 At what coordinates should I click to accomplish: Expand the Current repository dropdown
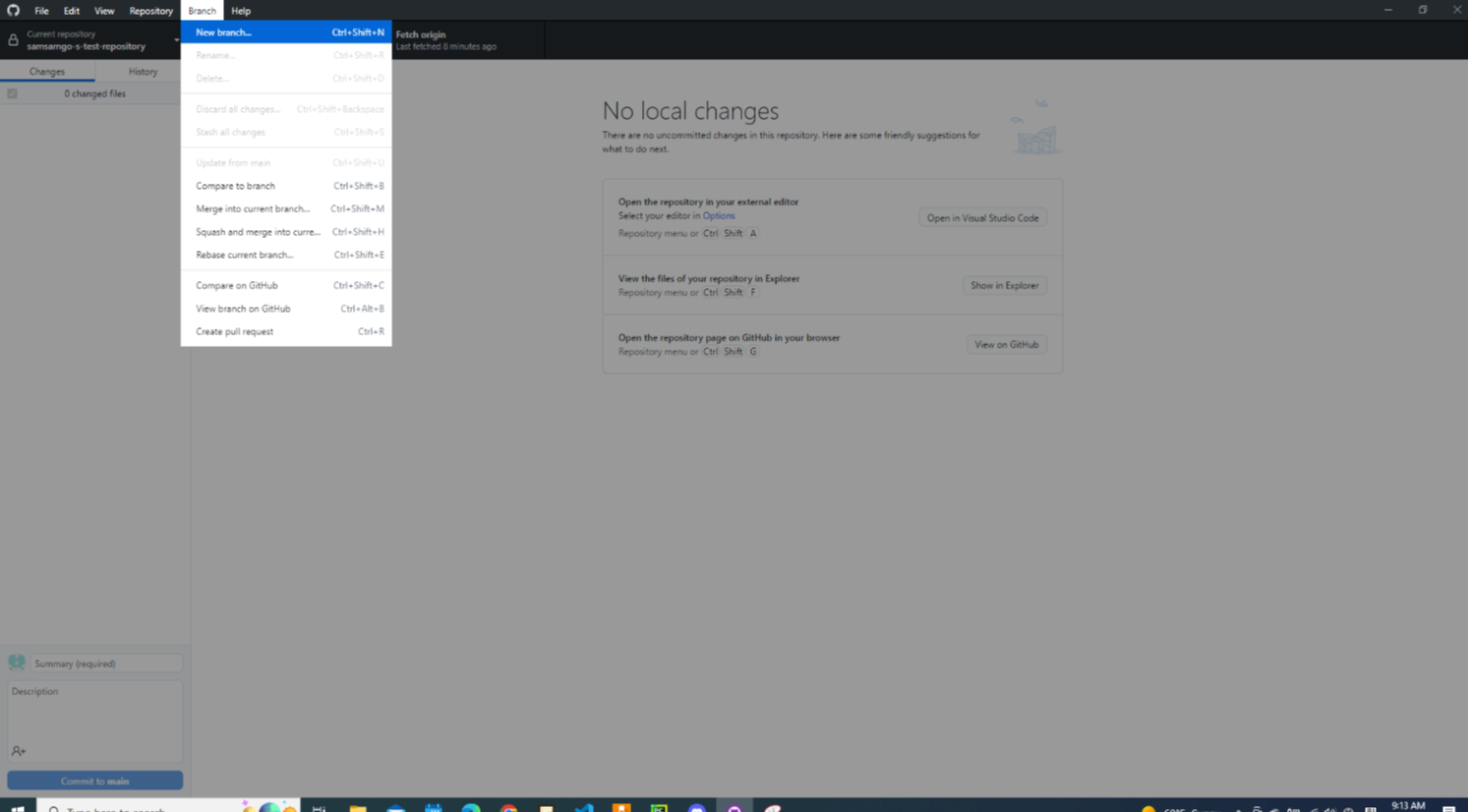tap(90, 40)
